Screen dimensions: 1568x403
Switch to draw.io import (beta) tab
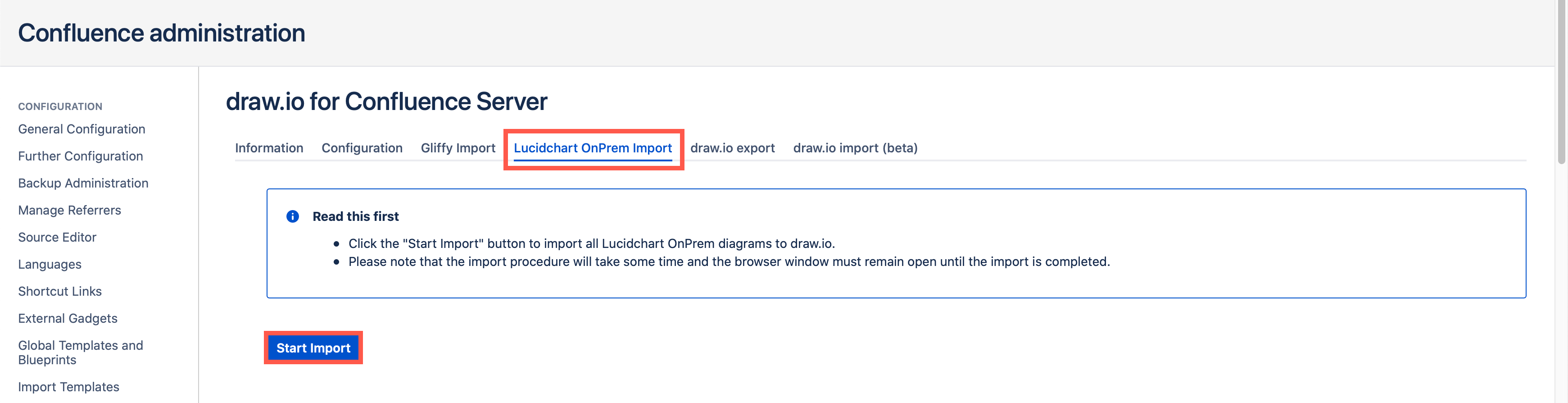[855, 147]
